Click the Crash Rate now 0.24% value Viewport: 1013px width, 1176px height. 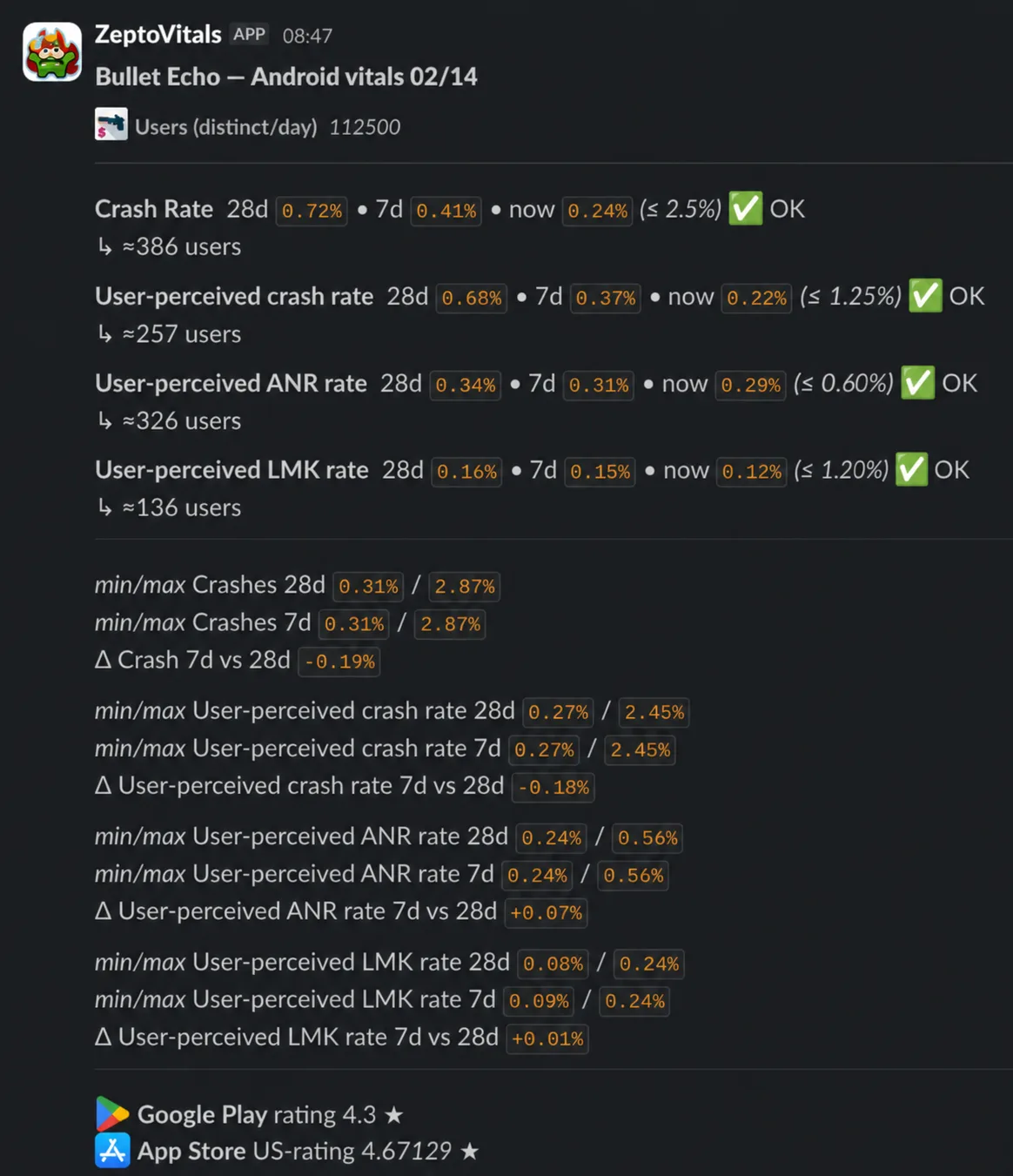[597, 211]
